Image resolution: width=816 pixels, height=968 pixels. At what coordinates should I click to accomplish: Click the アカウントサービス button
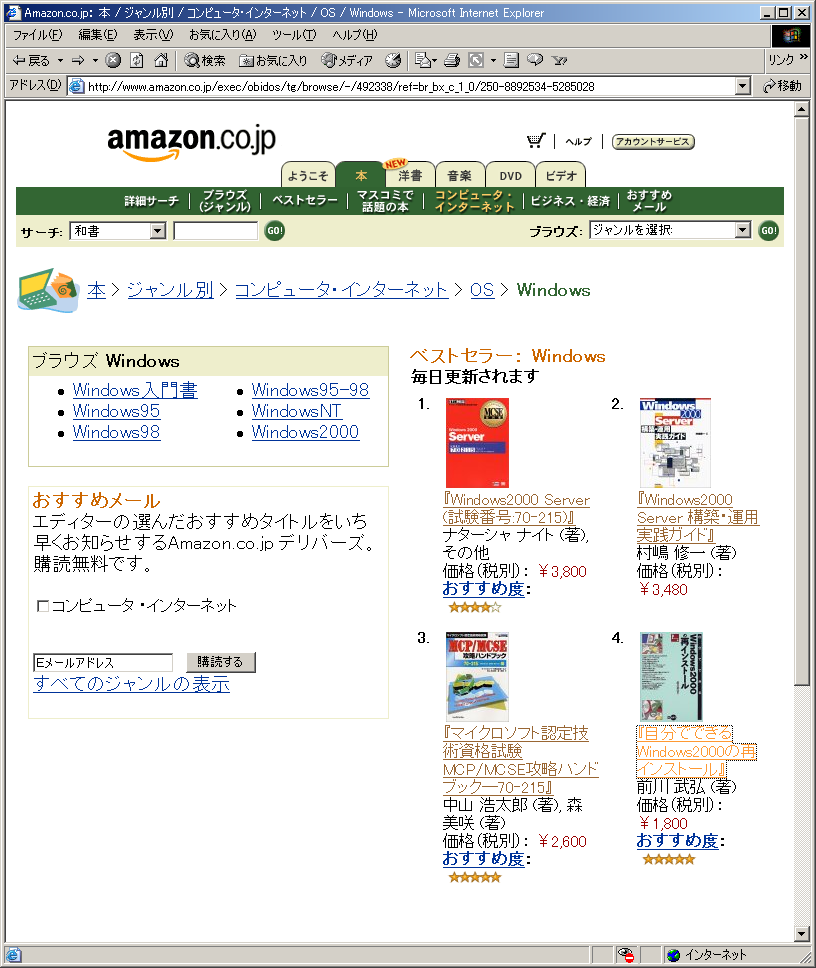coord(653,141)
